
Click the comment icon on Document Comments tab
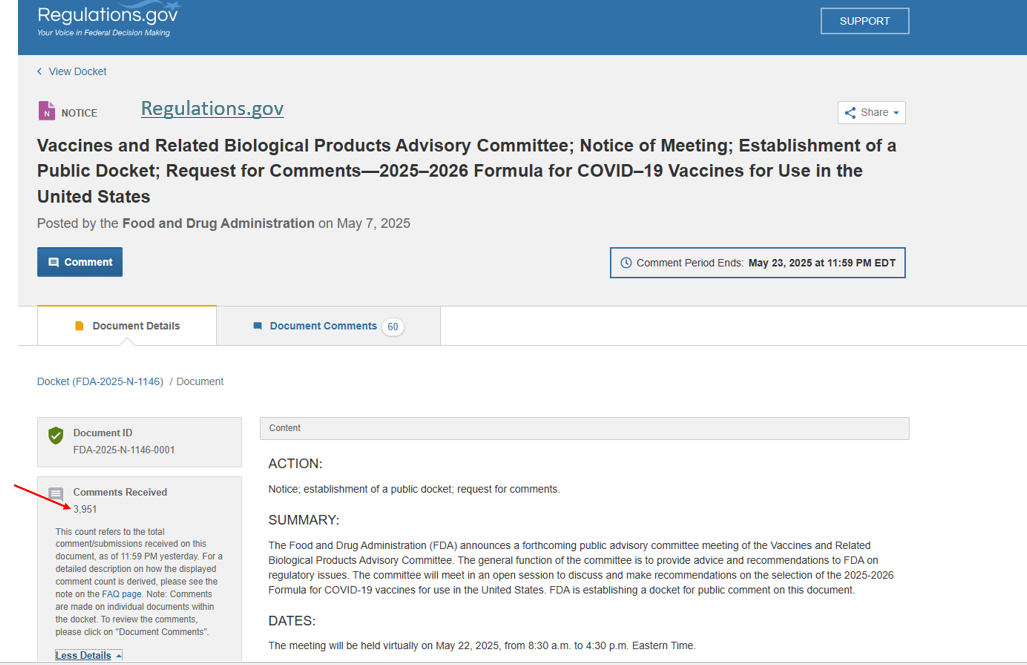257,326
